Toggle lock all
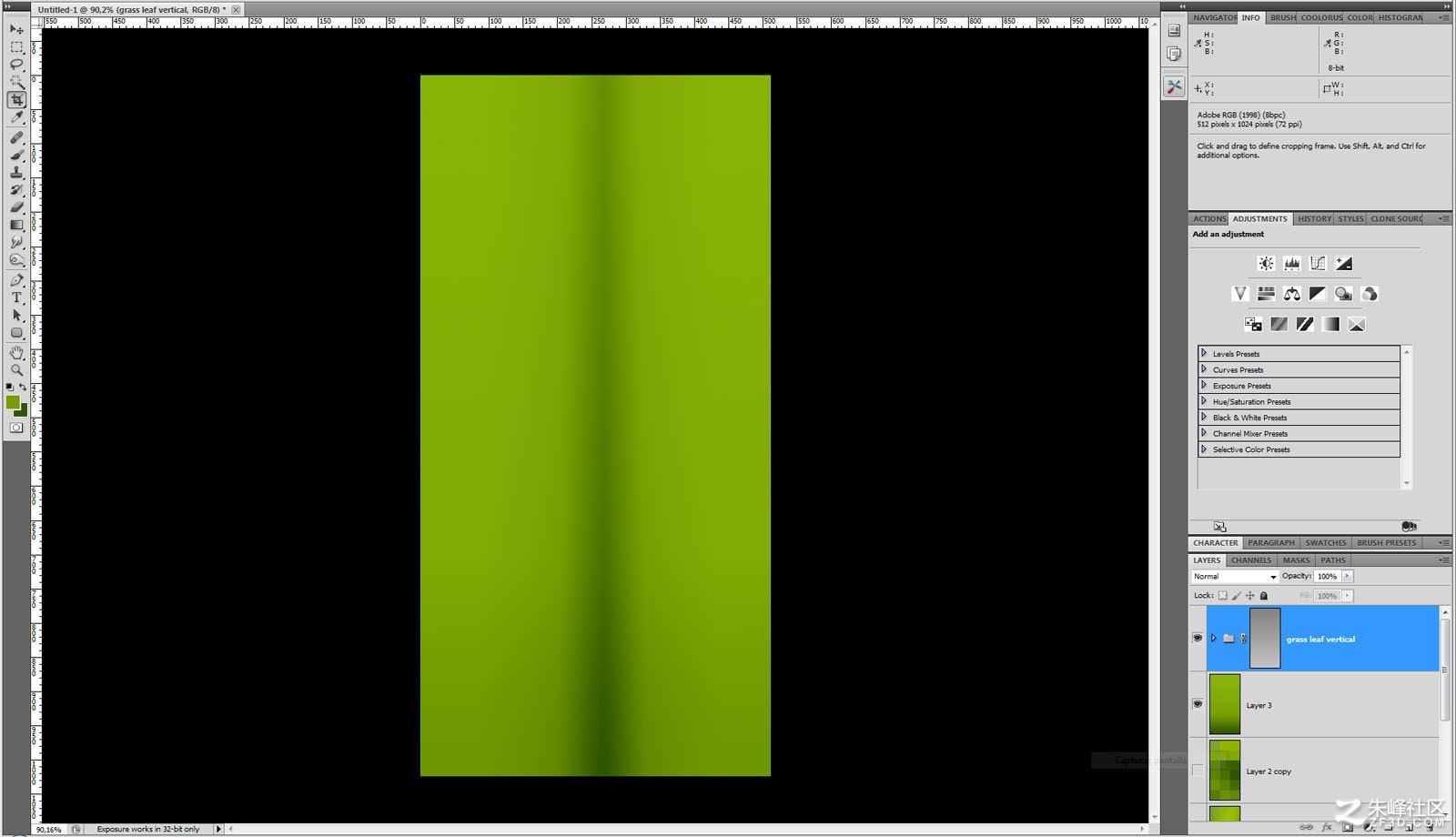The height and width of the screenshot is (837, 1456). click(x=1263, y=596)
